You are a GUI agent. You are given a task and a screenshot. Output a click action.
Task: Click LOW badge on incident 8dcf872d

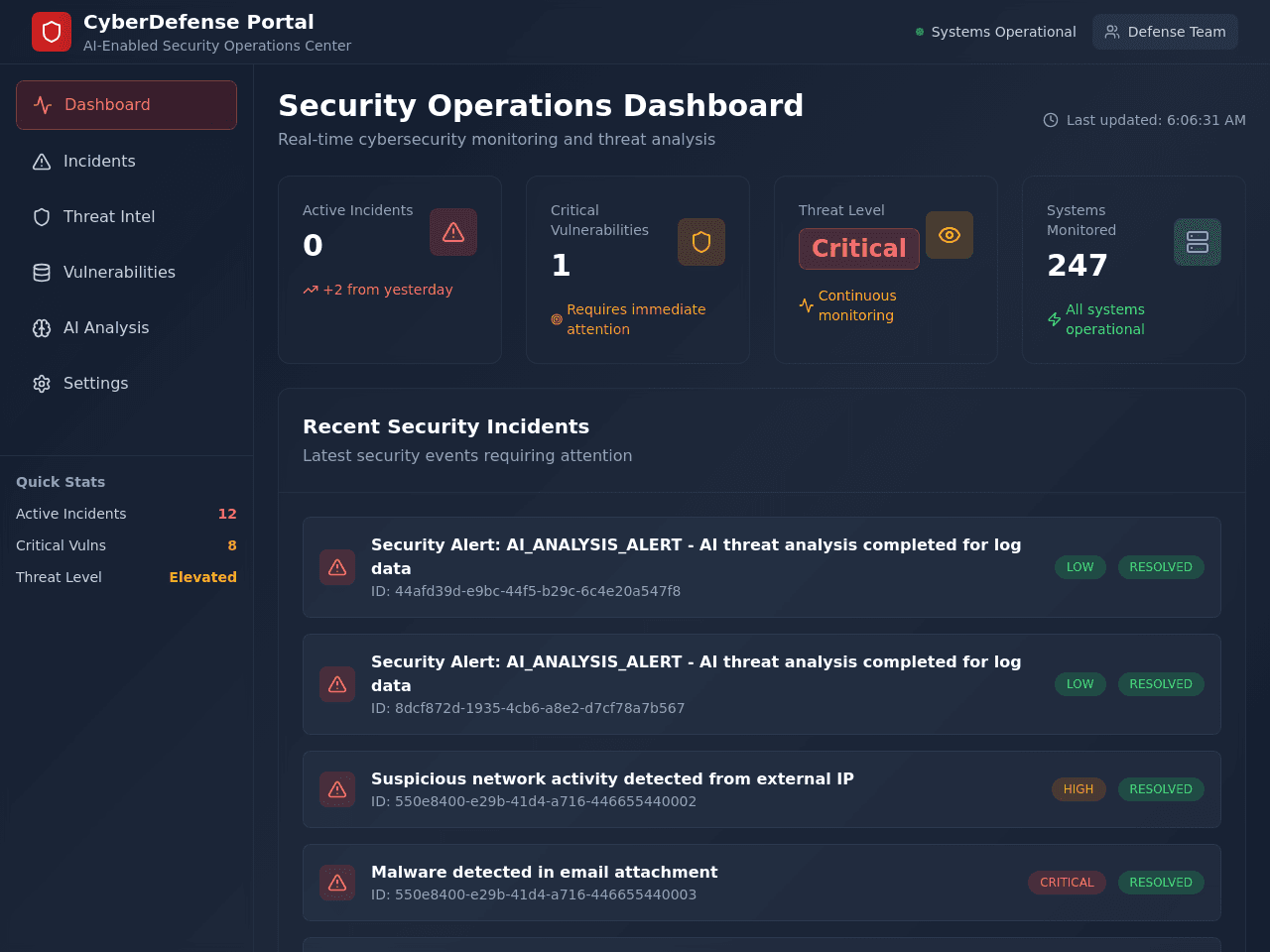pyautogui.click(x=1080, y=684)
